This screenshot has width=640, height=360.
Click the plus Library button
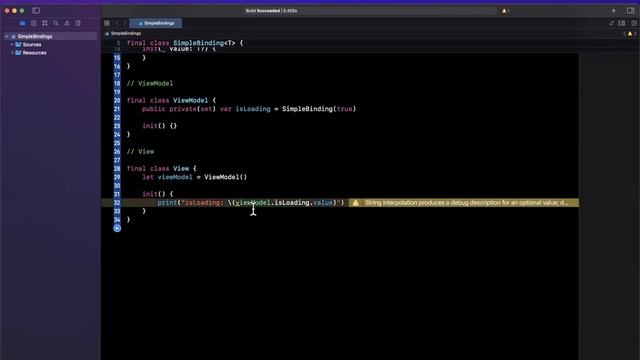click(613, 11)
